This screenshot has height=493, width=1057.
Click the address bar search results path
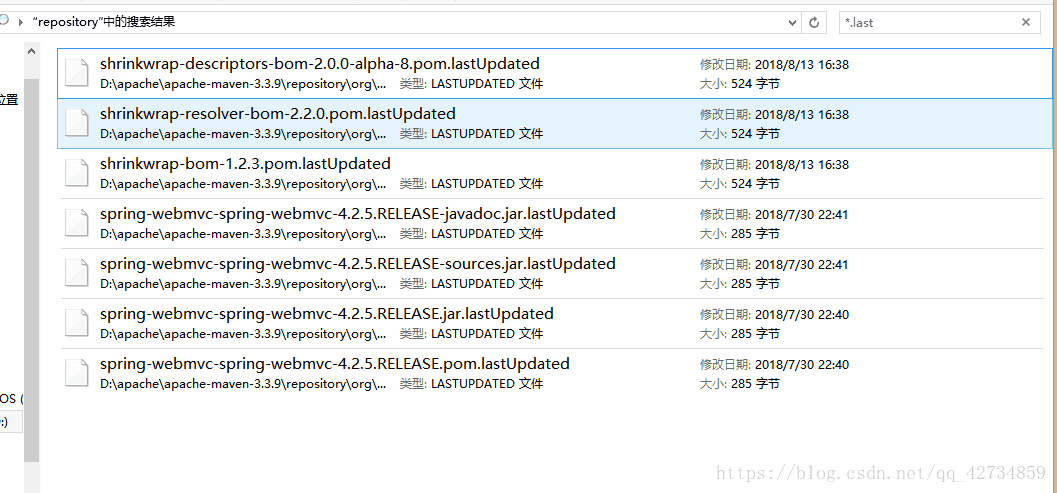[104, 22]
